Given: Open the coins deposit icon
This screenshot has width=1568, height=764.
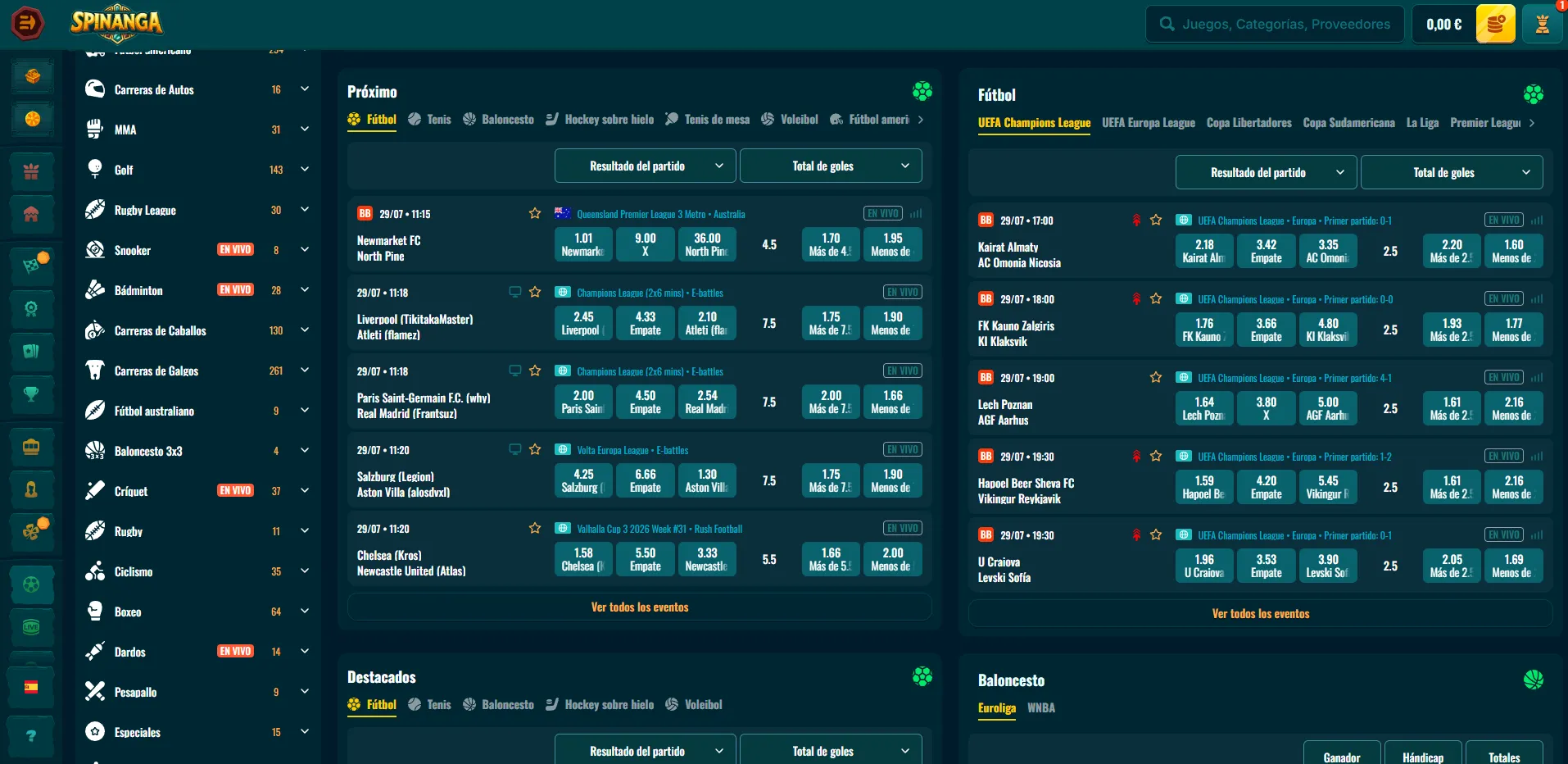Looking at the screenshot, I should tap(1495, 24).
